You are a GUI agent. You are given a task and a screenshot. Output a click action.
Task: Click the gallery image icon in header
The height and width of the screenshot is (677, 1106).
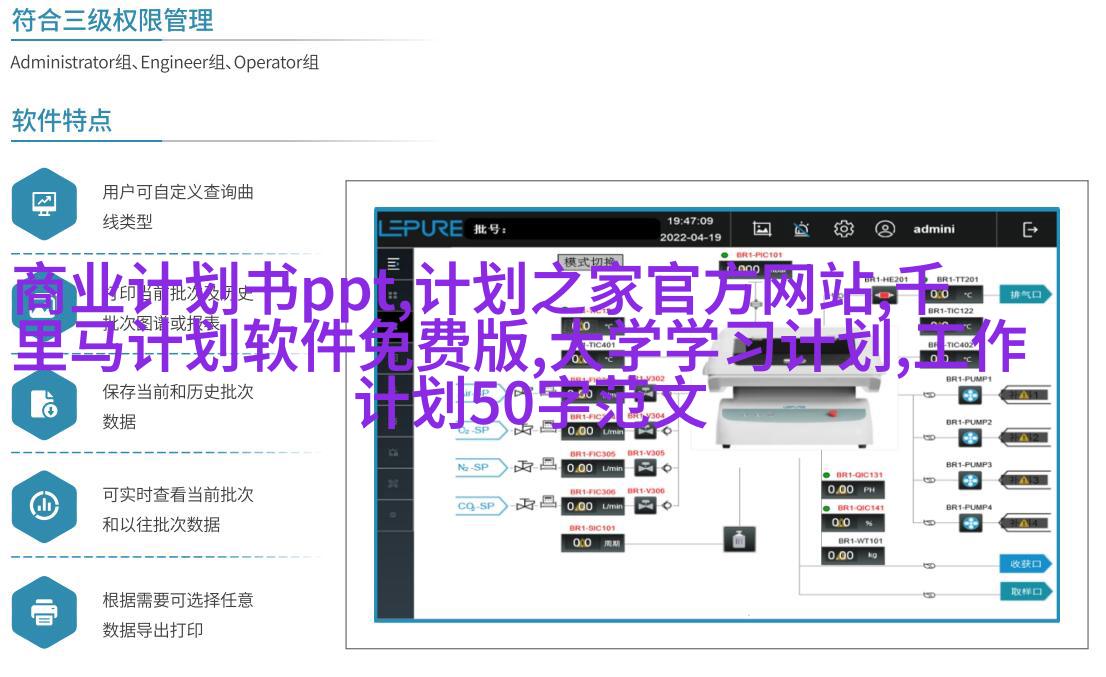pyautogui.click(x=762, y=229)
